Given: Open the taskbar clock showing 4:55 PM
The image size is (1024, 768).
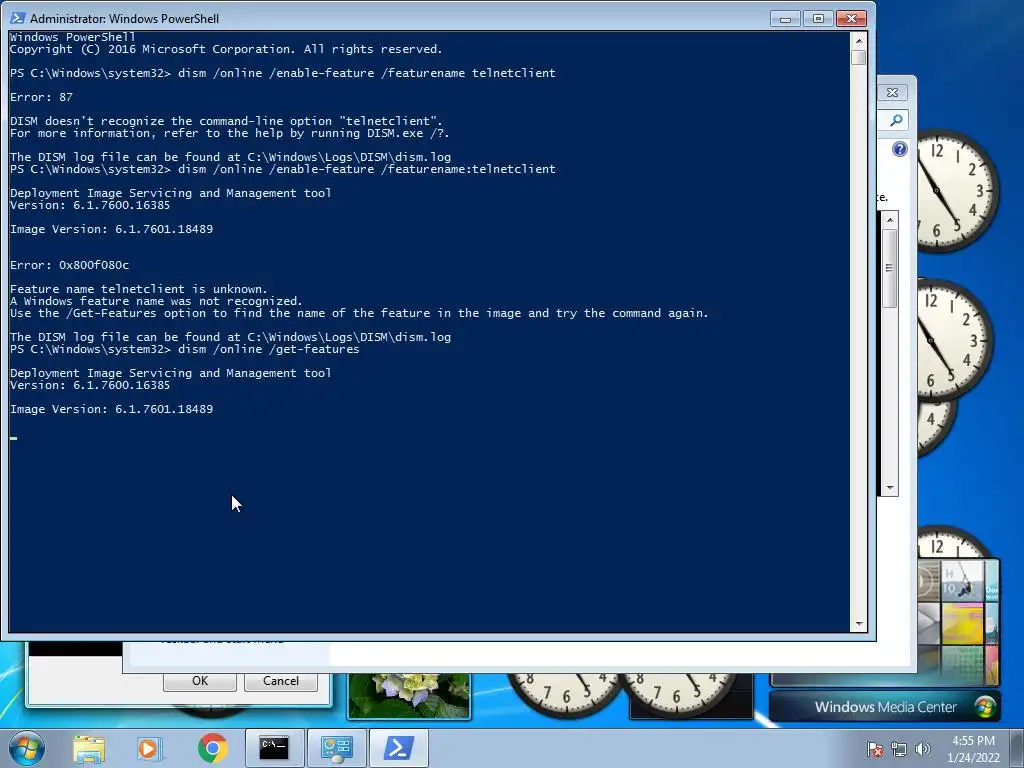Looking at the screenshot, I should [973, 749].
